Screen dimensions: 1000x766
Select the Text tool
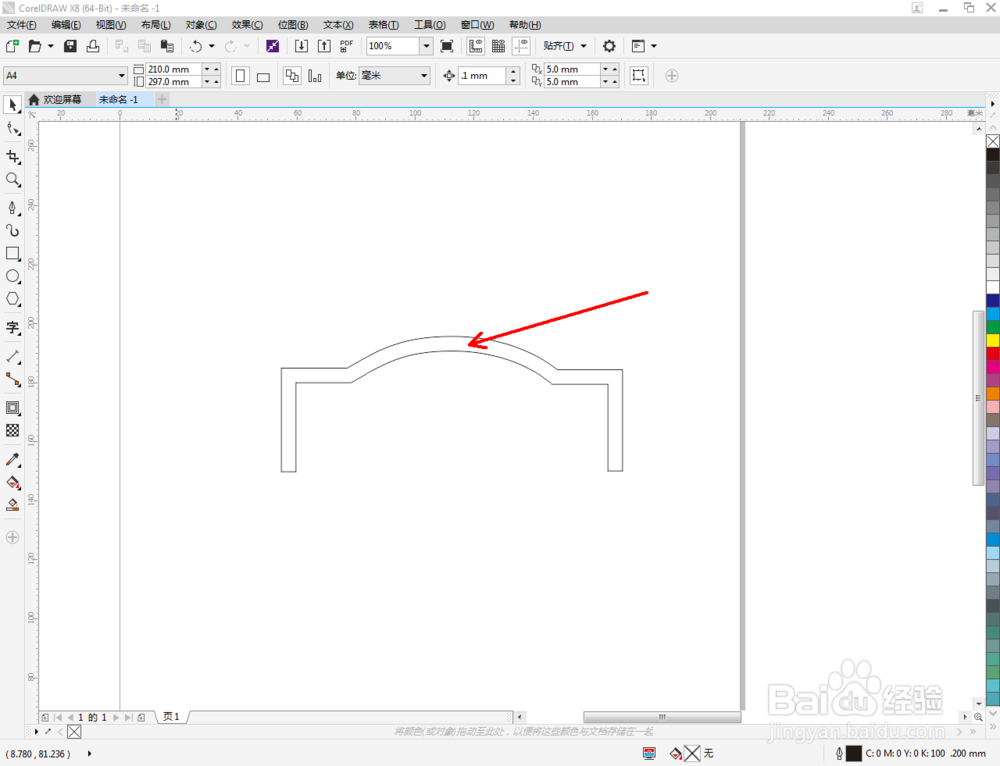(13, 328)
